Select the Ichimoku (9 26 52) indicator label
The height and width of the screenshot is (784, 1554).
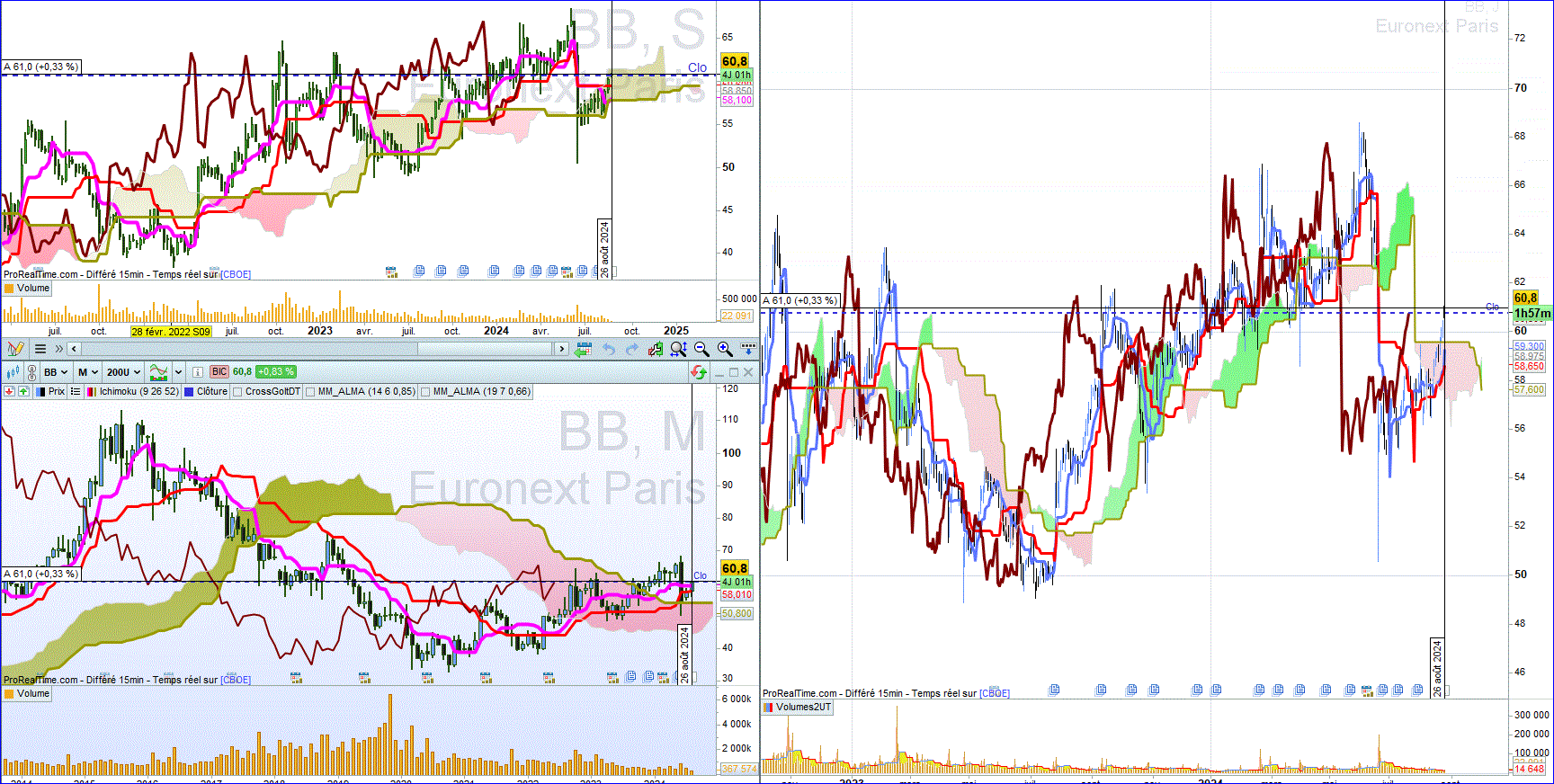point(139,392)
